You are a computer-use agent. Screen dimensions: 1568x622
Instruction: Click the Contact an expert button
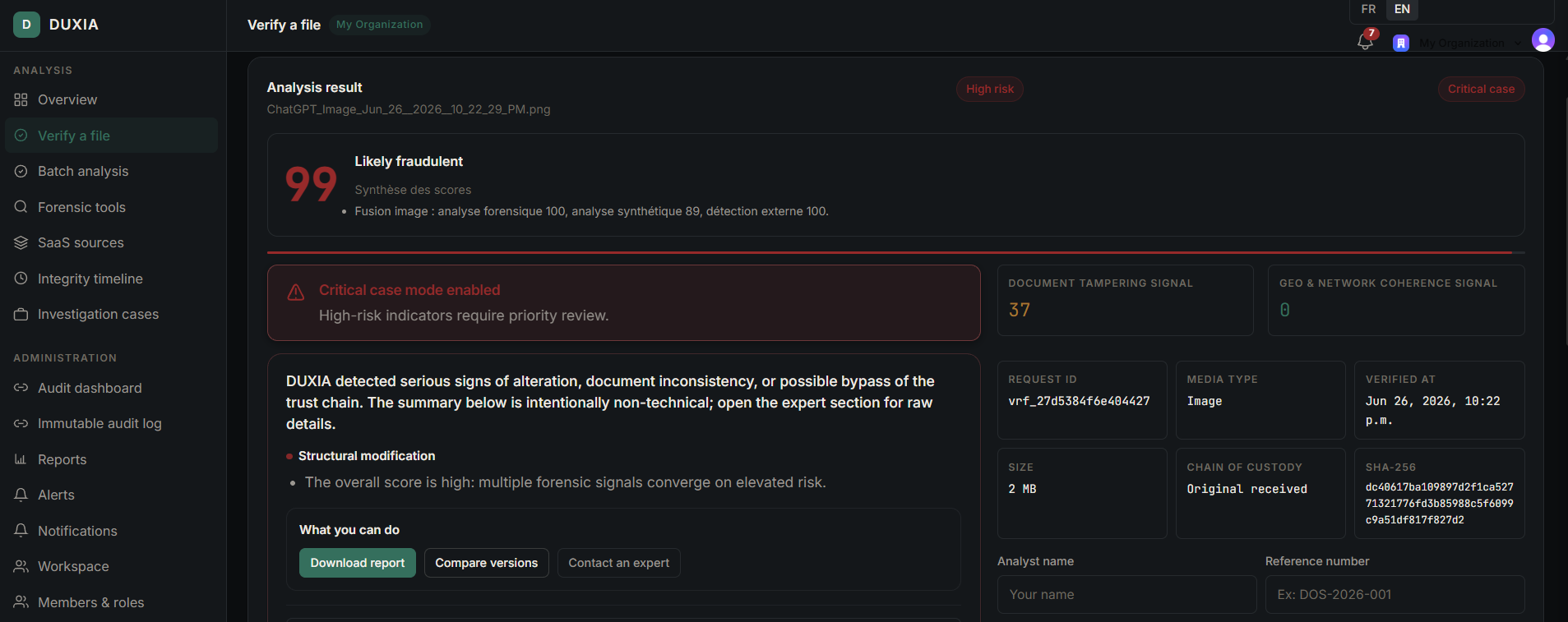pos(619,563)
